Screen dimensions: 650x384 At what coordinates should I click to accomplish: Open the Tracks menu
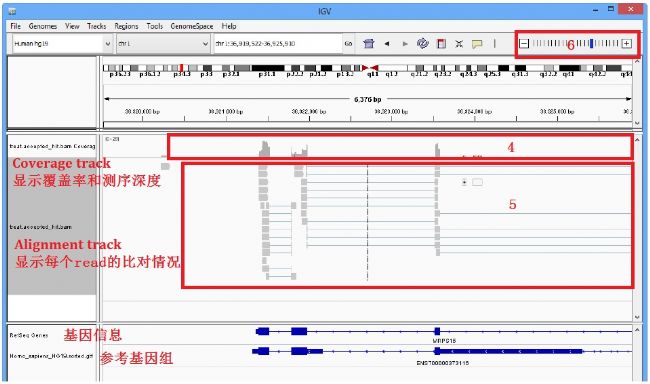click(97, 26)
